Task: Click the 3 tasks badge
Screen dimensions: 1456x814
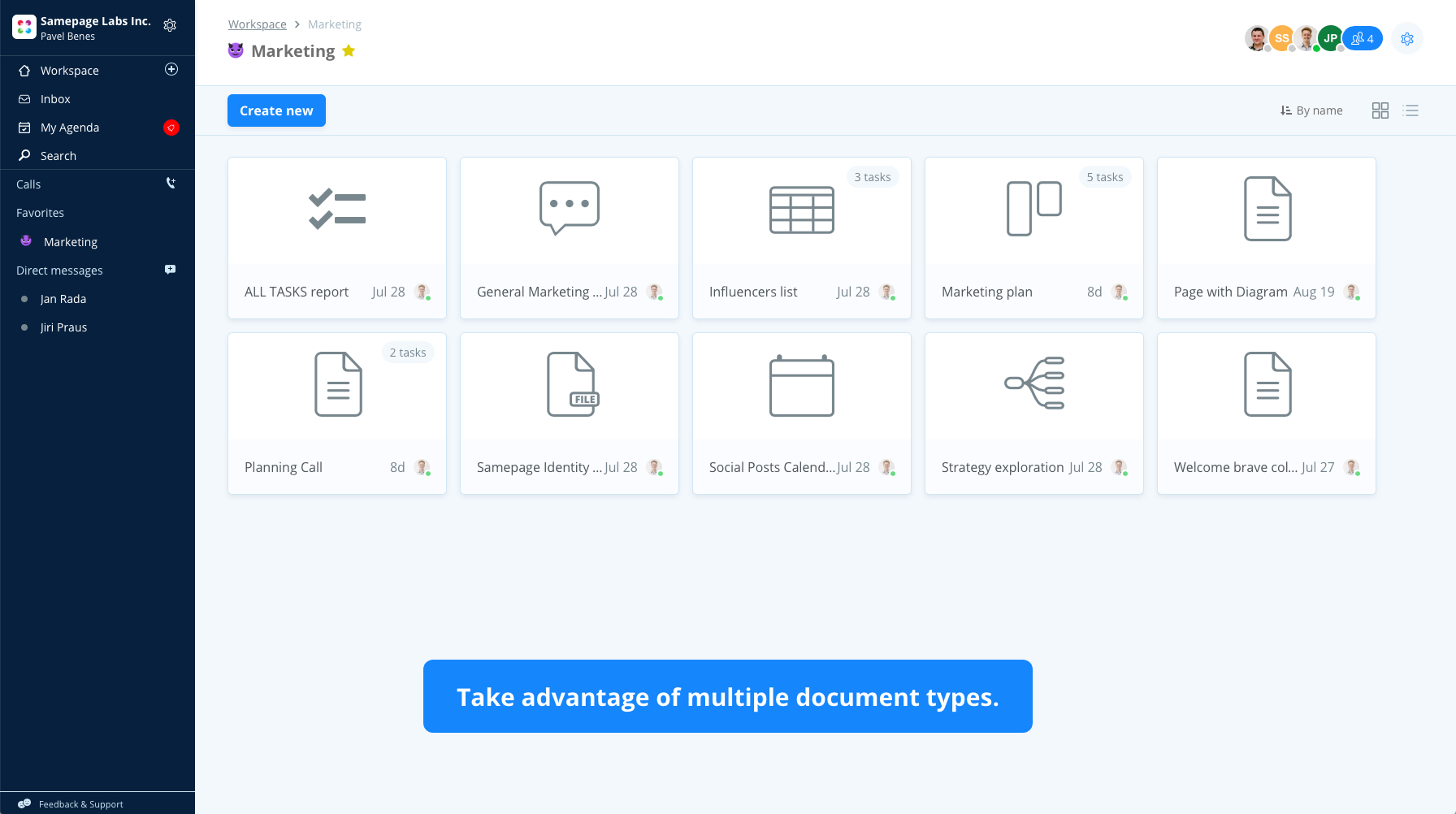Action: click(873, 177)
